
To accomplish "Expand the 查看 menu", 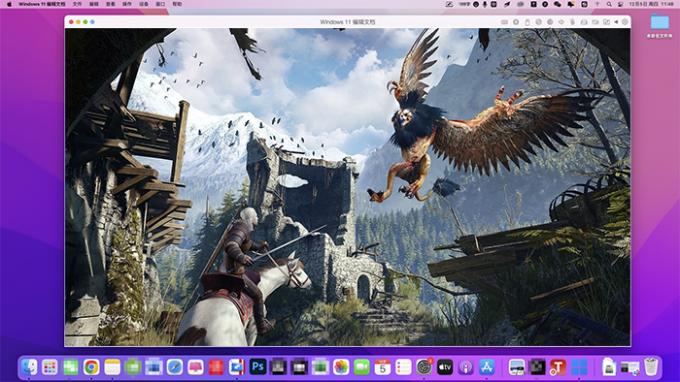I will [111, 4].
